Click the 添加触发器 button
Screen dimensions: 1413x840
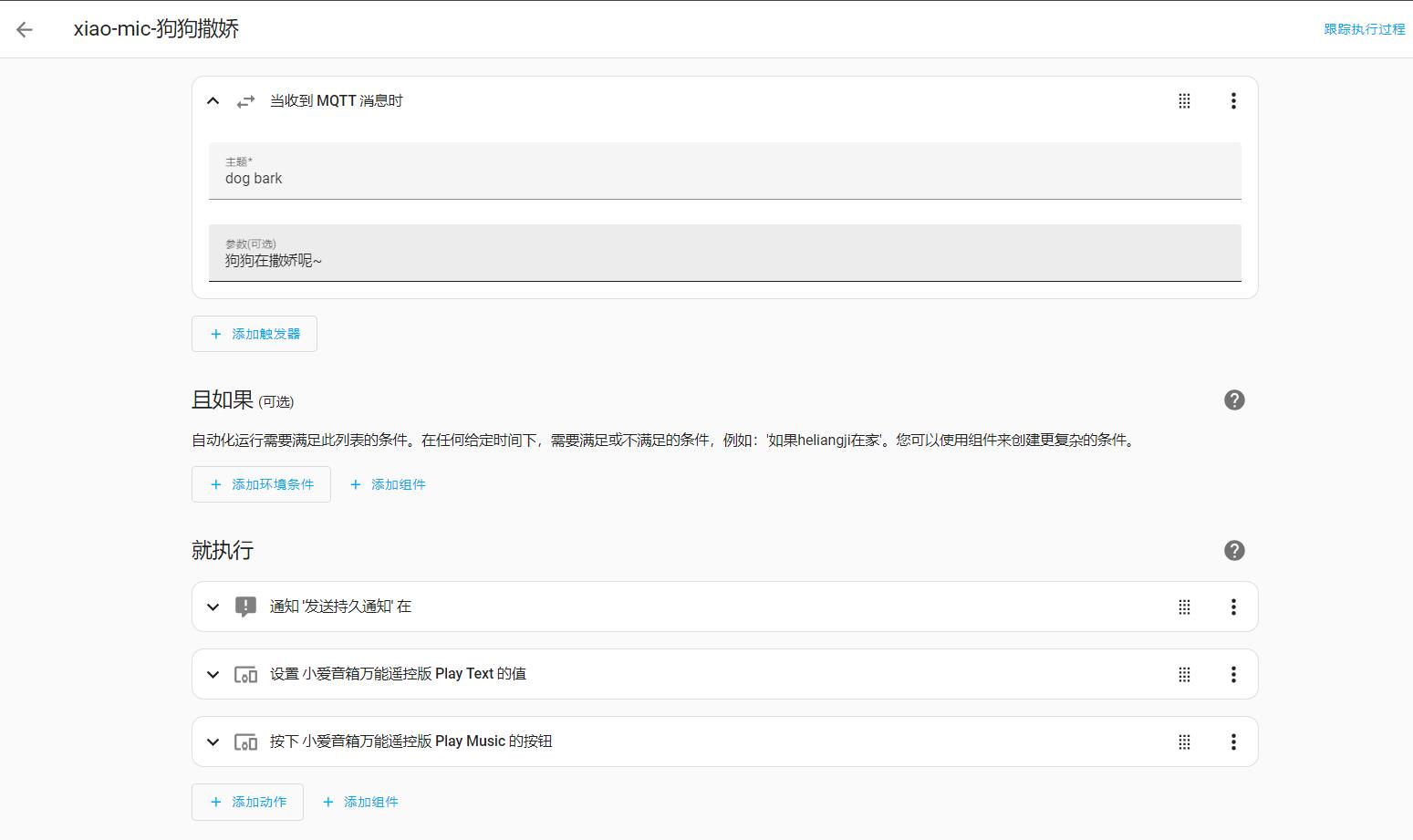coord(255,334)
